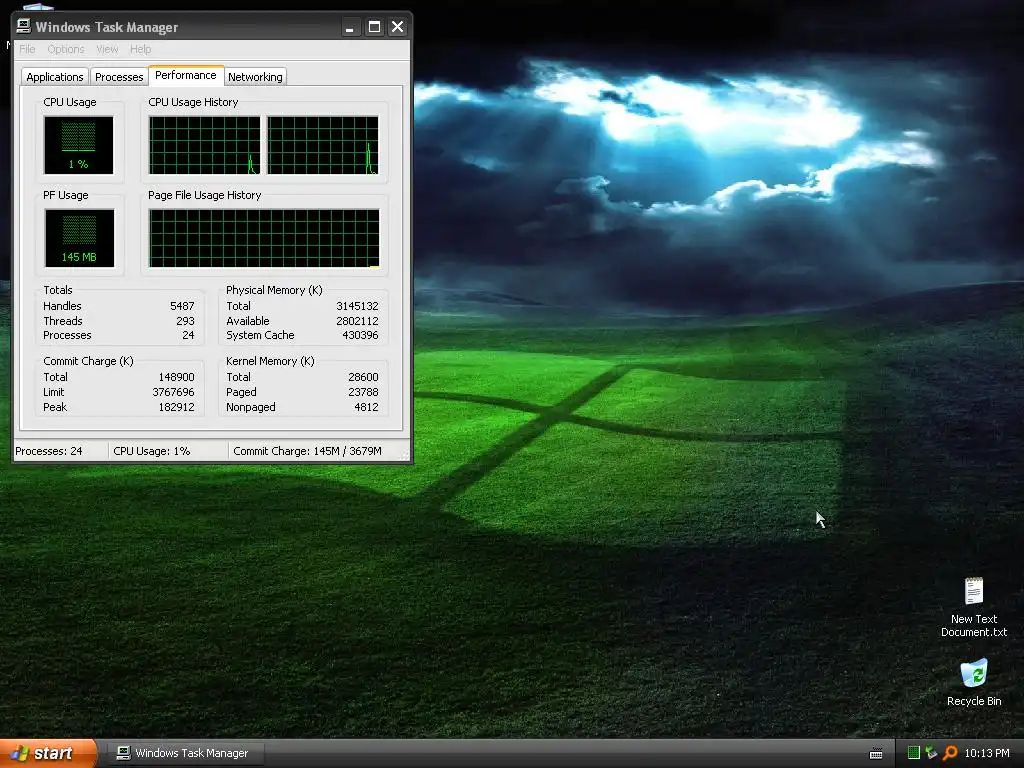This screenshot has height=768, width=1024.
Task: Click the first CPU Usage History graph
Action: pos(204,145)
